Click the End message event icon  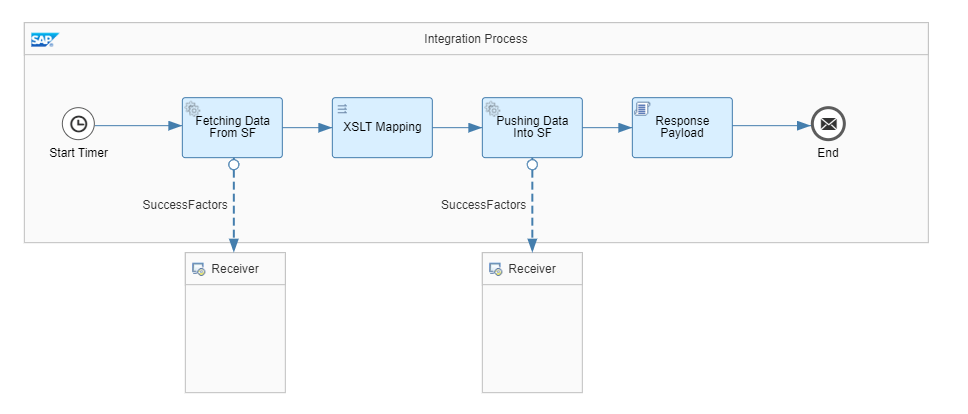tap(828, 124)
